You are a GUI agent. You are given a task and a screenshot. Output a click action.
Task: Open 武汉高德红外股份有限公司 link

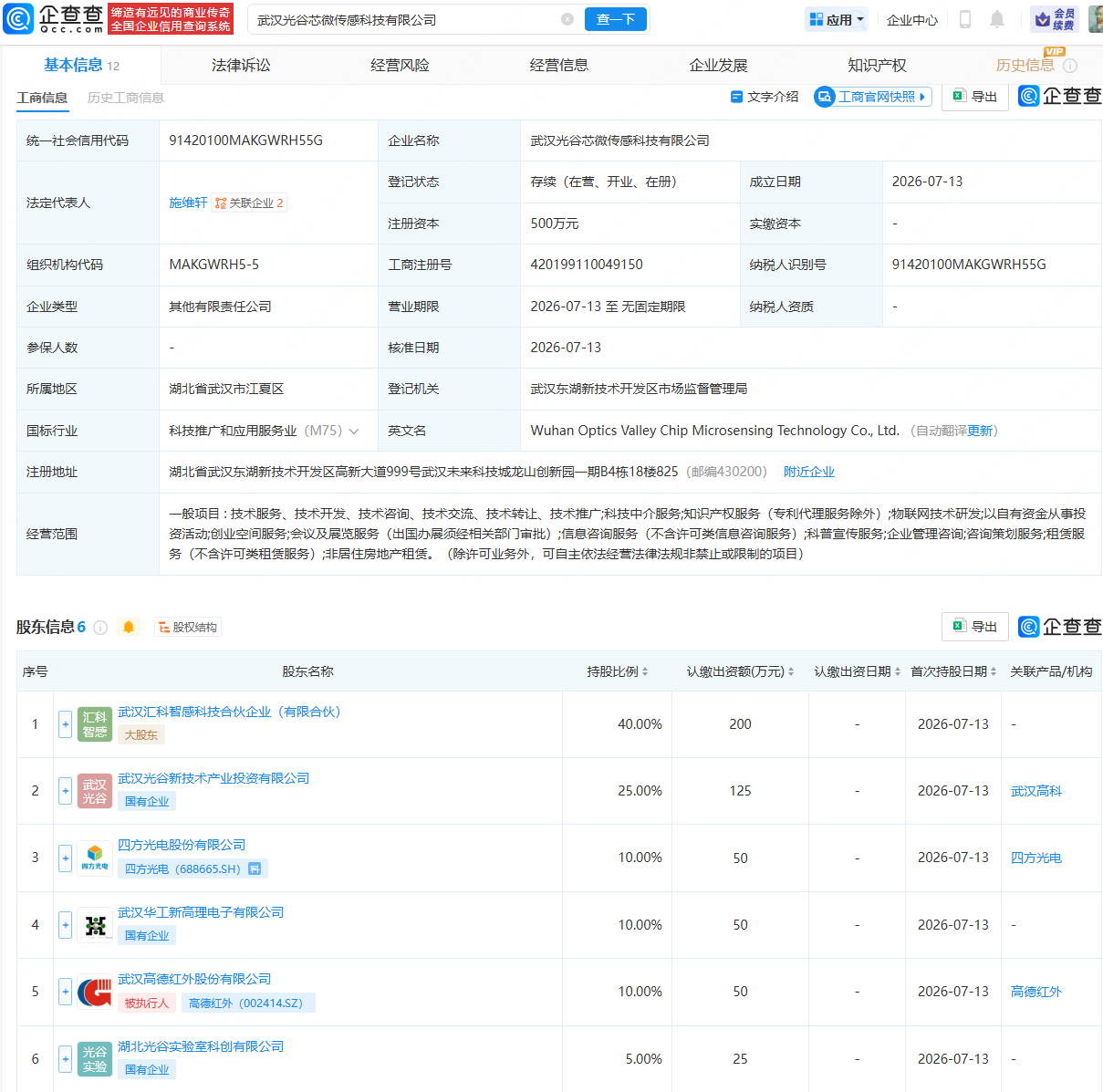pyautogui.click(x=194, y=979)
